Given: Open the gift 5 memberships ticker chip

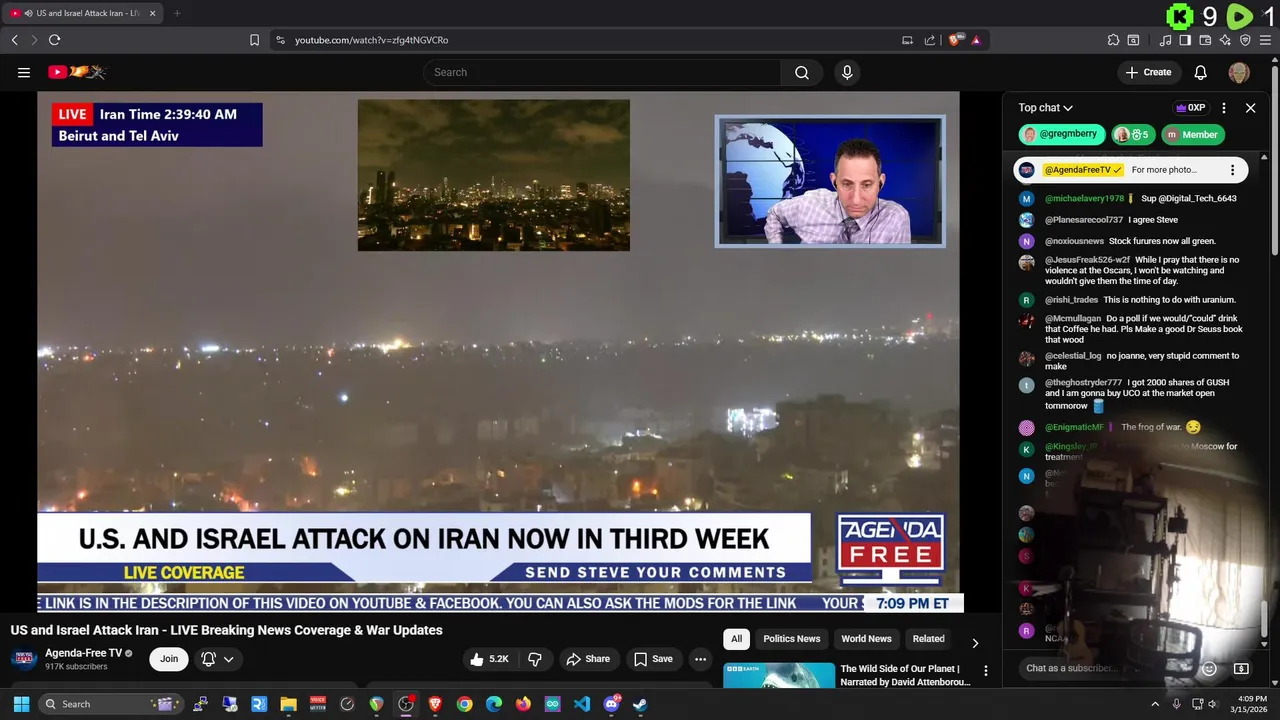Looking at the screenshot, I should (x=1133, y=135).
